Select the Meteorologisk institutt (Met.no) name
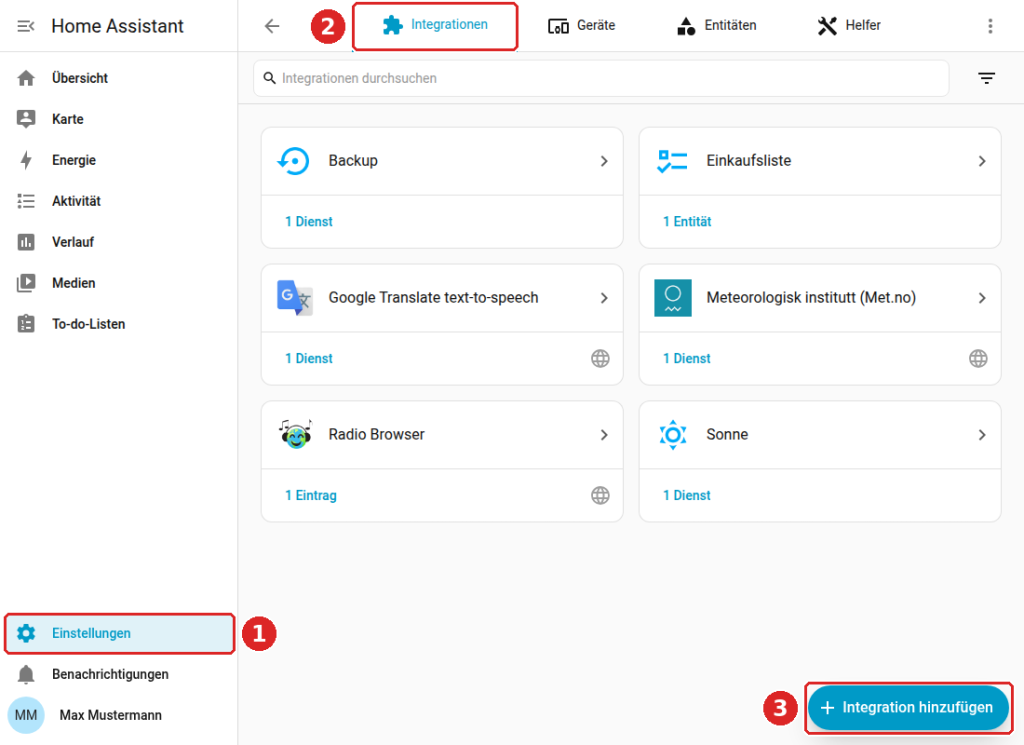This screenshot has height=745, width=1024. point(811,298)
